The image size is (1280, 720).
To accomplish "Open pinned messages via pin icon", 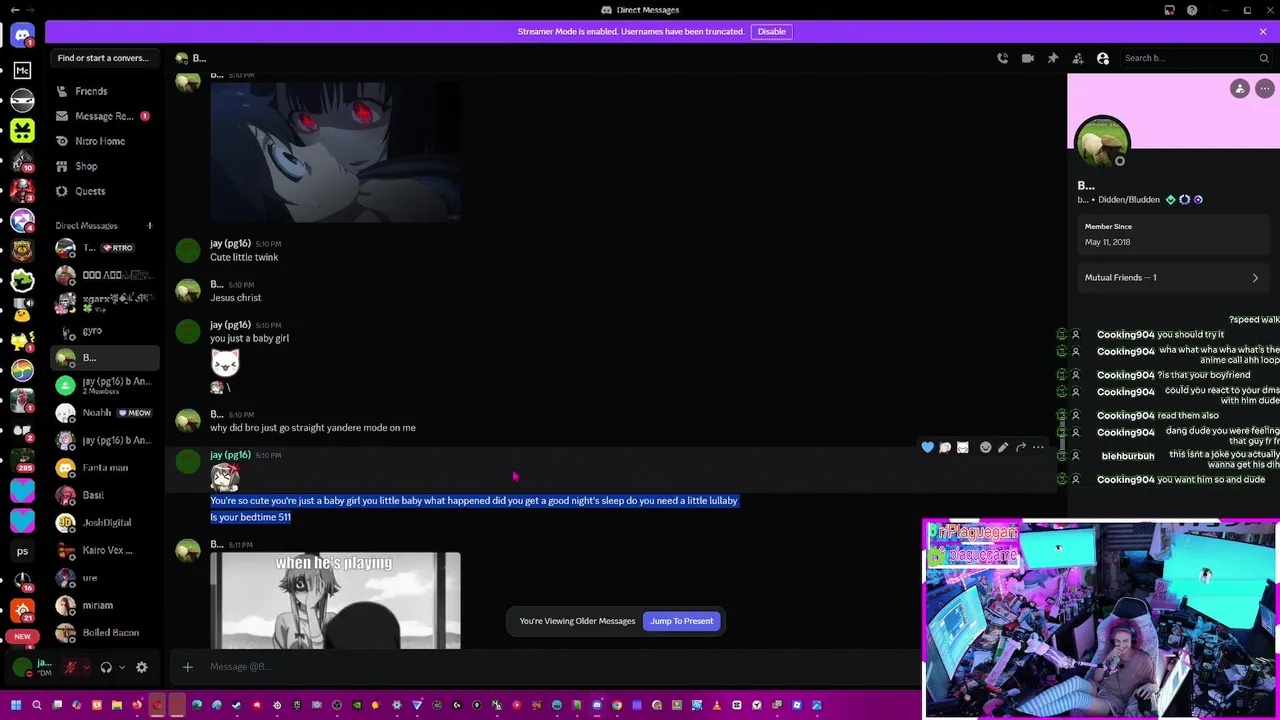I will tap(1052, 58).
